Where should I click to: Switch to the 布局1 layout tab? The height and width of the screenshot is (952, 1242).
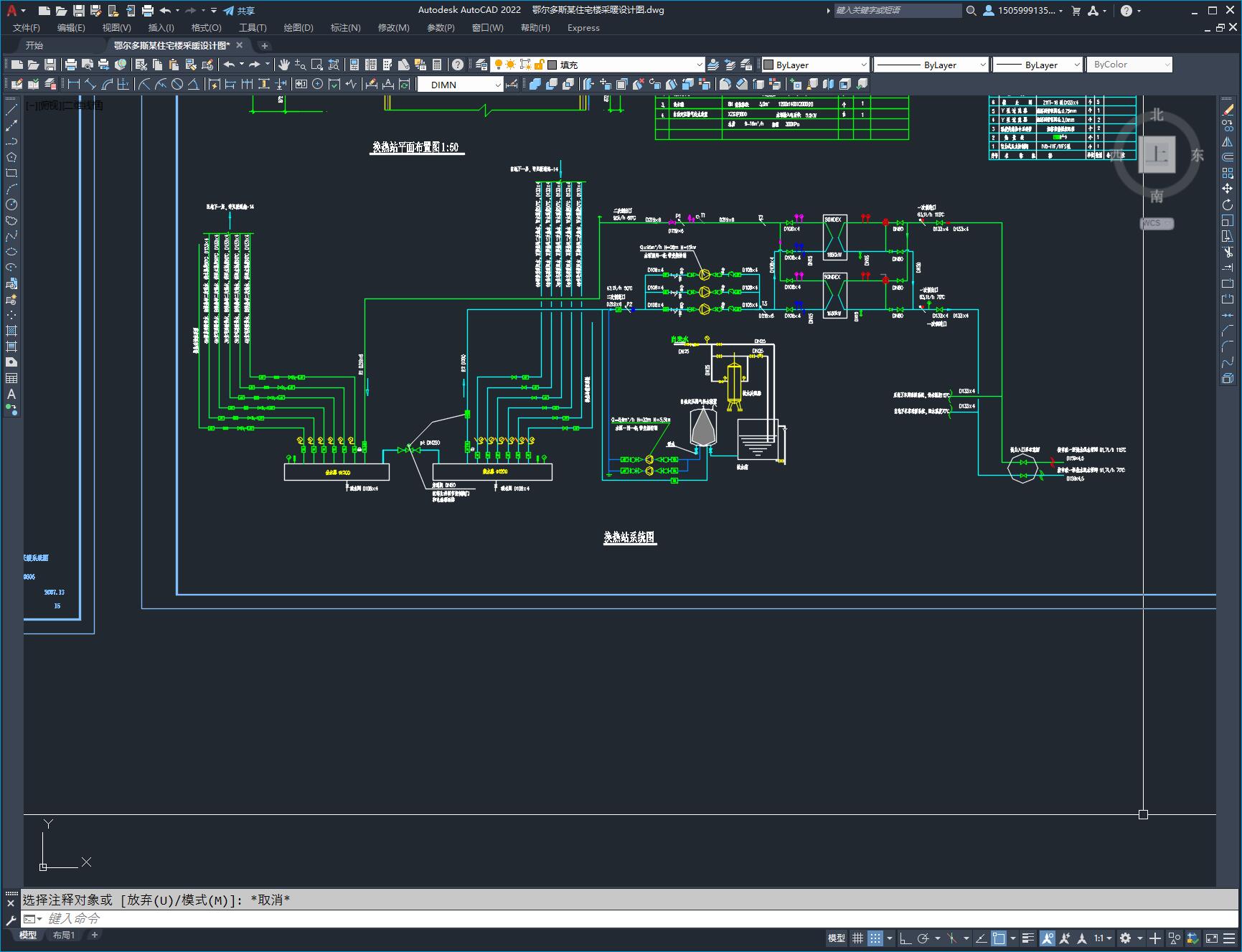pos(63,935)
